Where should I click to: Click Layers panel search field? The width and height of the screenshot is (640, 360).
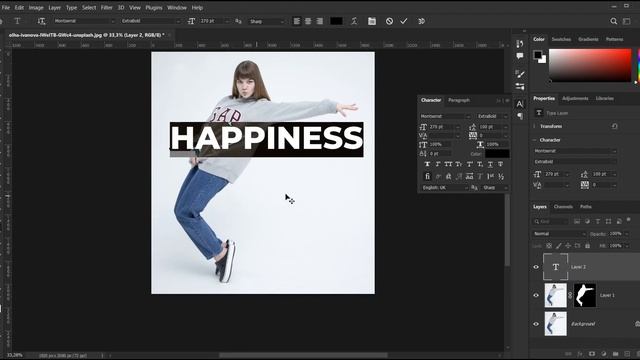[551, 221]
